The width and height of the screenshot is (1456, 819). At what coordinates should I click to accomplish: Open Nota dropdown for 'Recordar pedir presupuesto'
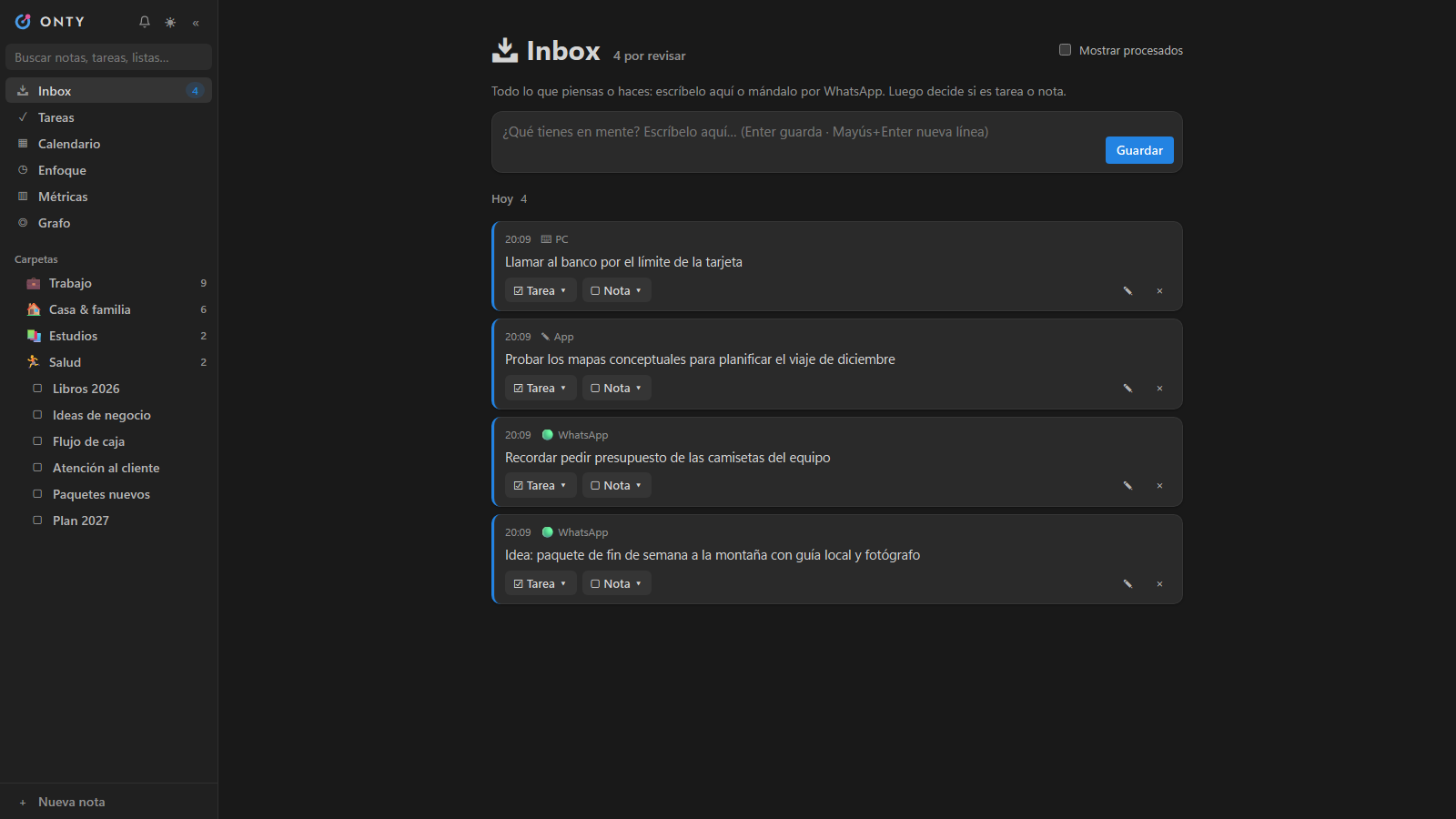tap(617, 486)
